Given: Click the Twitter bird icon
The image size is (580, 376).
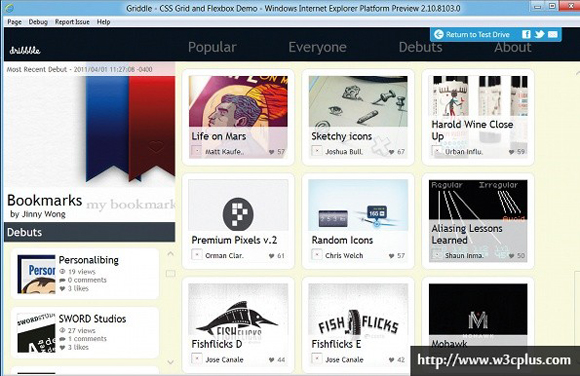Looking at the screenshot, I should pyautogui.click(x=539, y=34).
